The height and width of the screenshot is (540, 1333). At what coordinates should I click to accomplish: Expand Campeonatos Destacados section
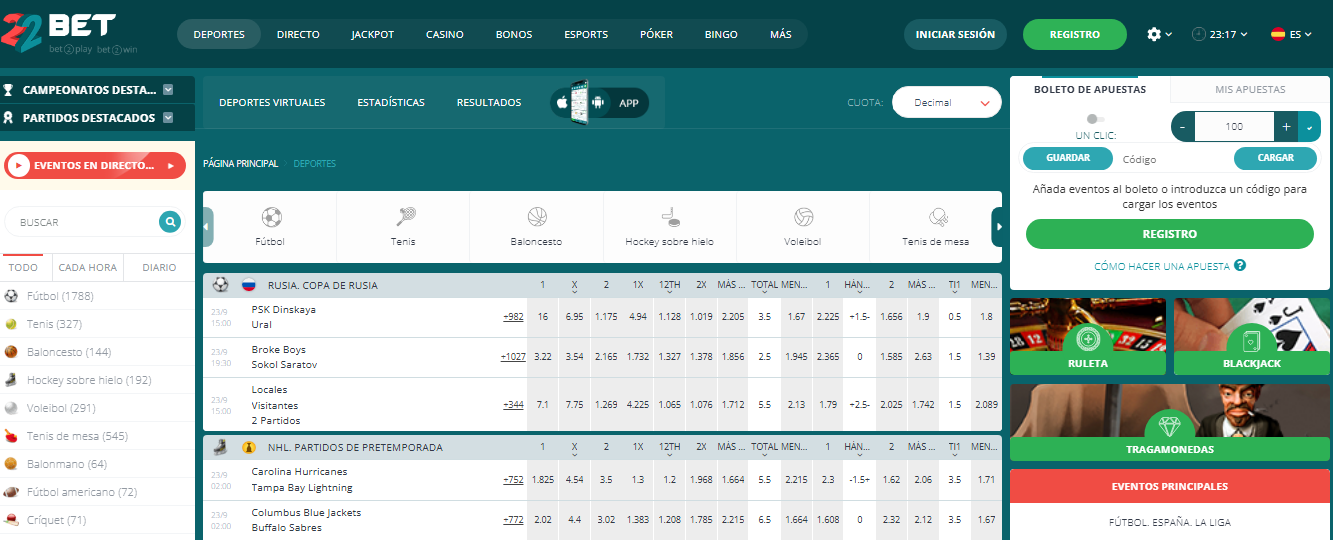168,90
